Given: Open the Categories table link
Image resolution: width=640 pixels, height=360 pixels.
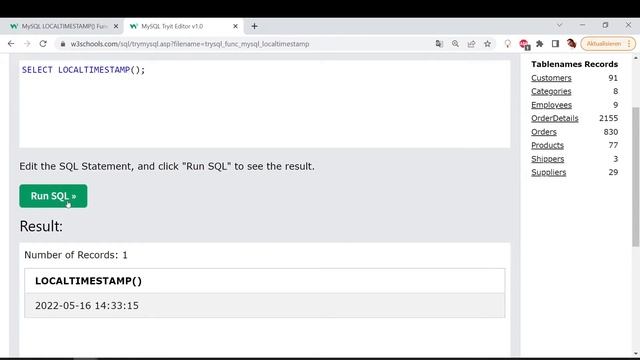Looking at the screenshot, I should (551, 91).
